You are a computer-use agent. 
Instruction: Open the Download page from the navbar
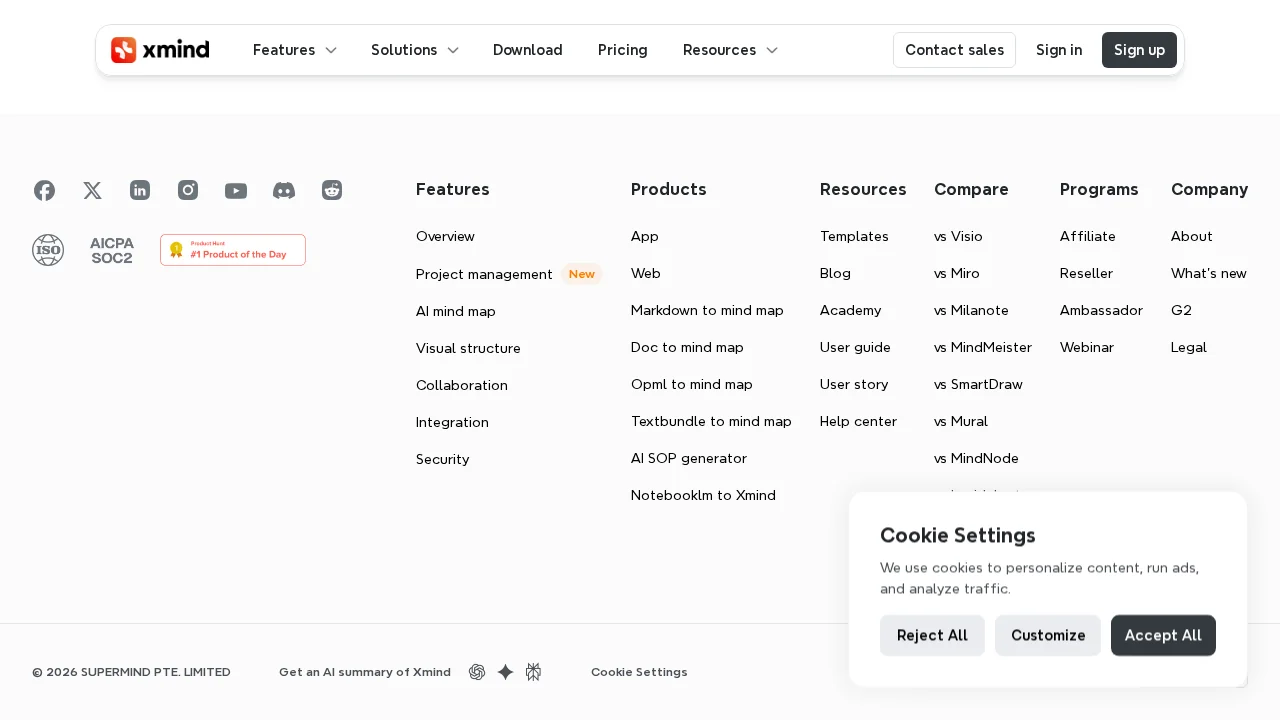pyautogui.click(x=527, y=50)
